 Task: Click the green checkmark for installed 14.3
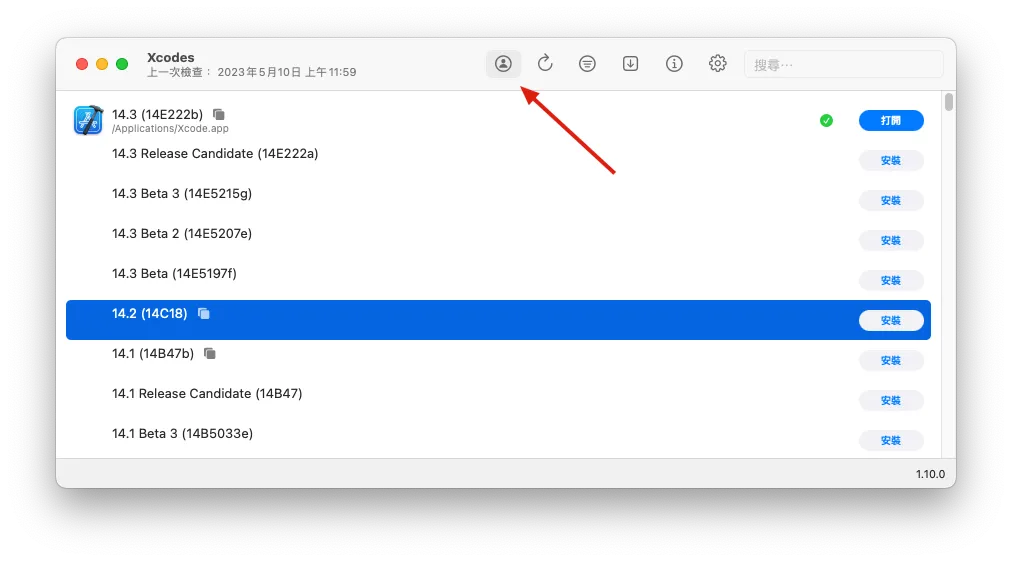tap(826, 120)
